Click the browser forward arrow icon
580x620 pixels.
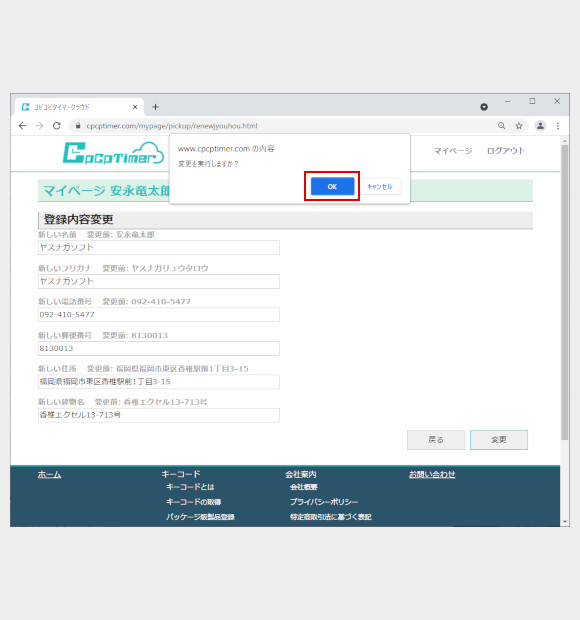40,126
